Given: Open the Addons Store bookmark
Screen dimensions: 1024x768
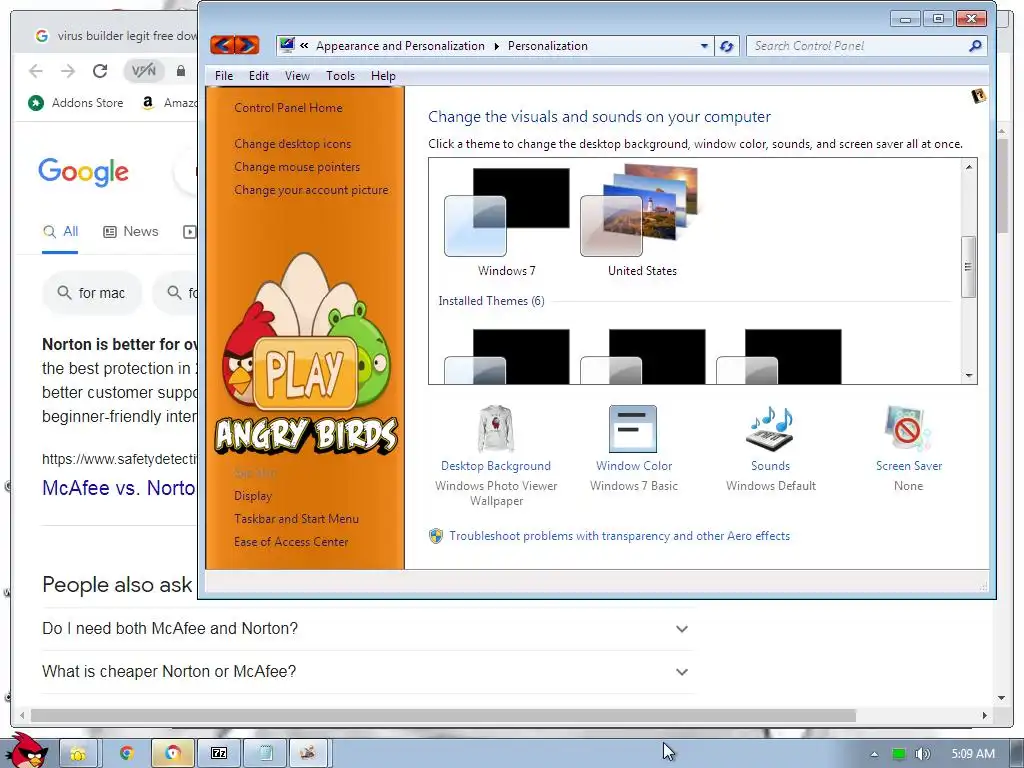Looking at the screenshot, I should [x=76, y=103].
